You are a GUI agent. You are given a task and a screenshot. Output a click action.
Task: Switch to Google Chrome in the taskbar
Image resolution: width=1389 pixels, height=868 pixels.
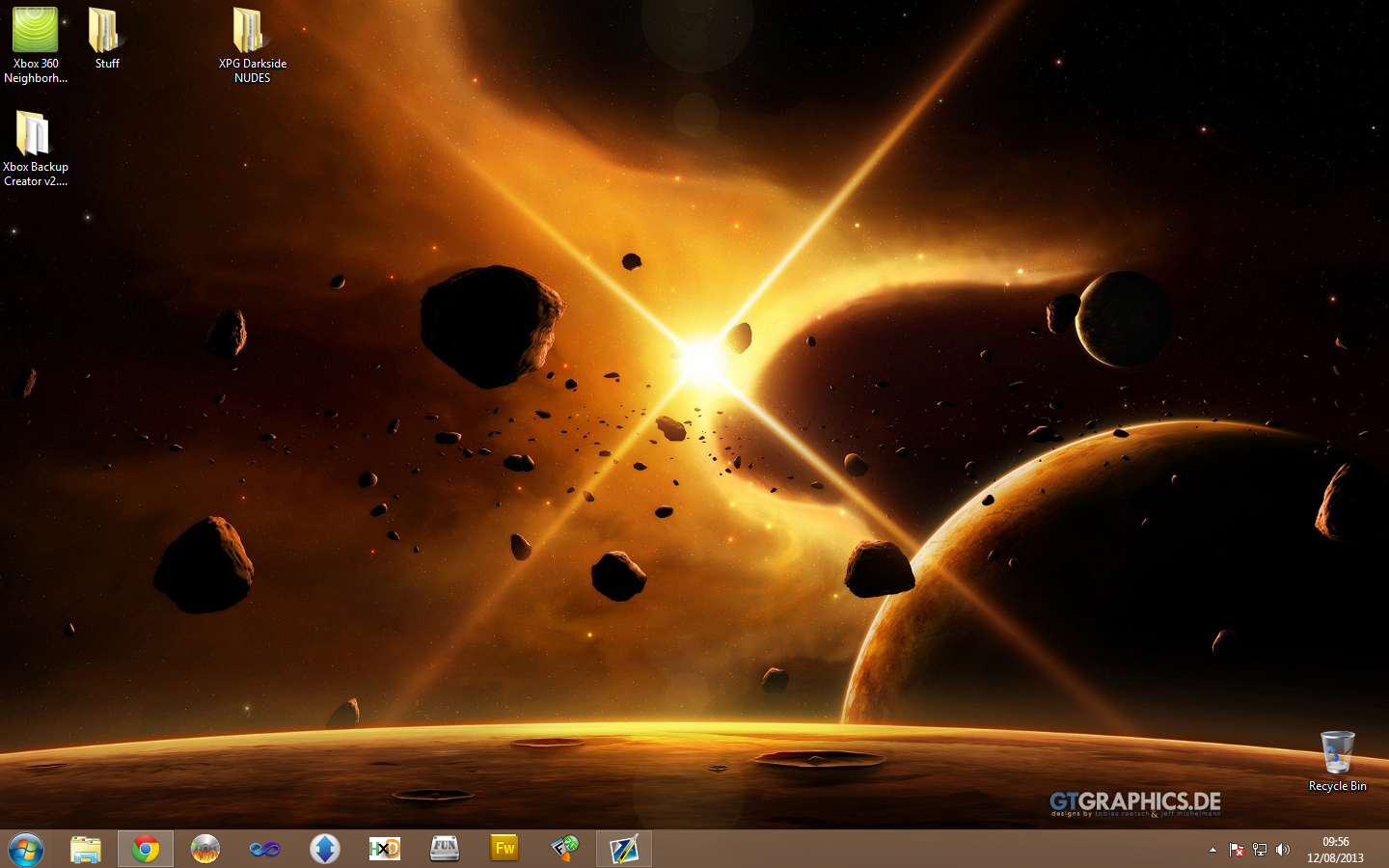pyautogui.click(x=146, y=849)
